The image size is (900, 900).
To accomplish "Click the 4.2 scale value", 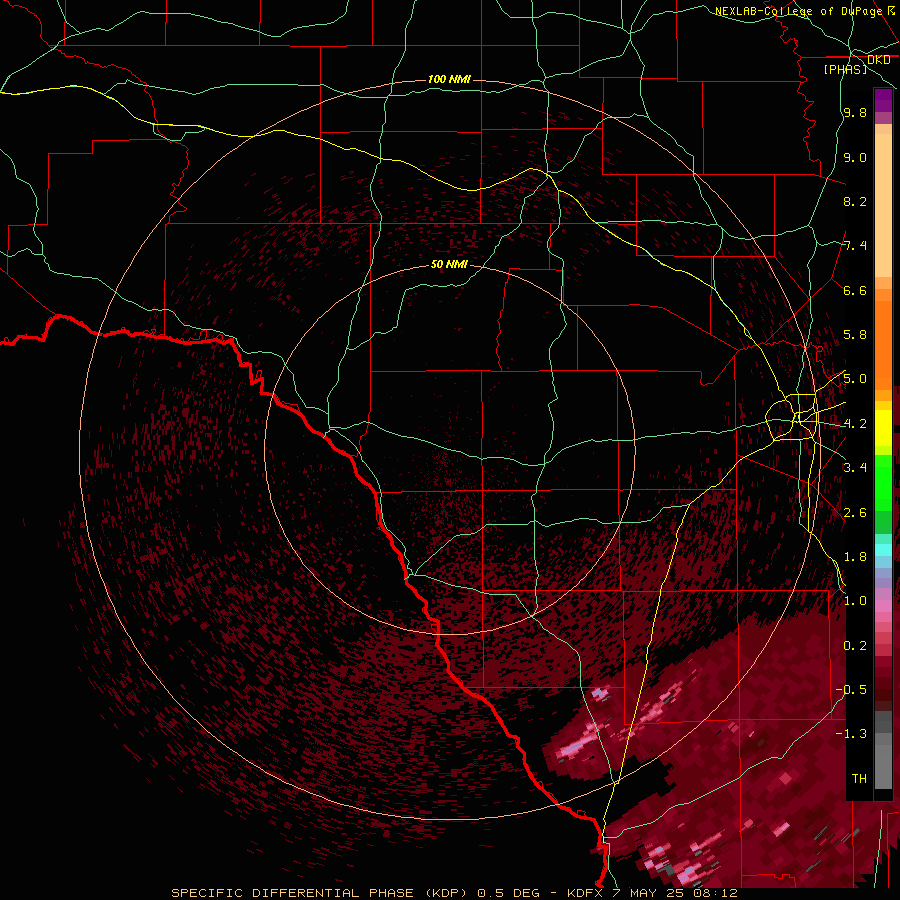I will (855, 424).
